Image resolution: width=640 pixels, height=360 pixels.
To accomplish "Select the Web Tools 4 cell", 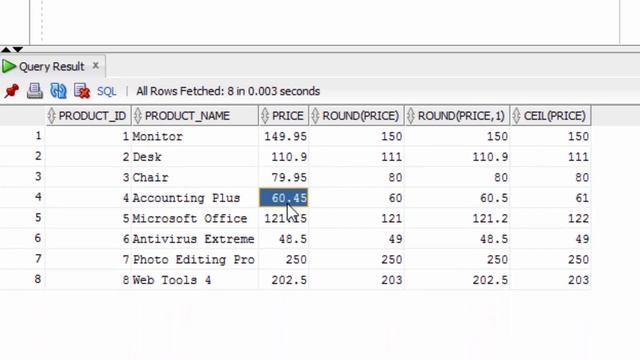I will click(x=195, y=280).
